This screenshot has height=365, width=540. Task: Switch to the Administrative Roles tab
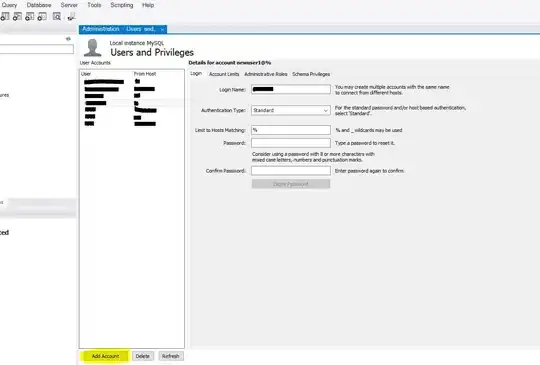pyautogui.click(x=266, y=74)
